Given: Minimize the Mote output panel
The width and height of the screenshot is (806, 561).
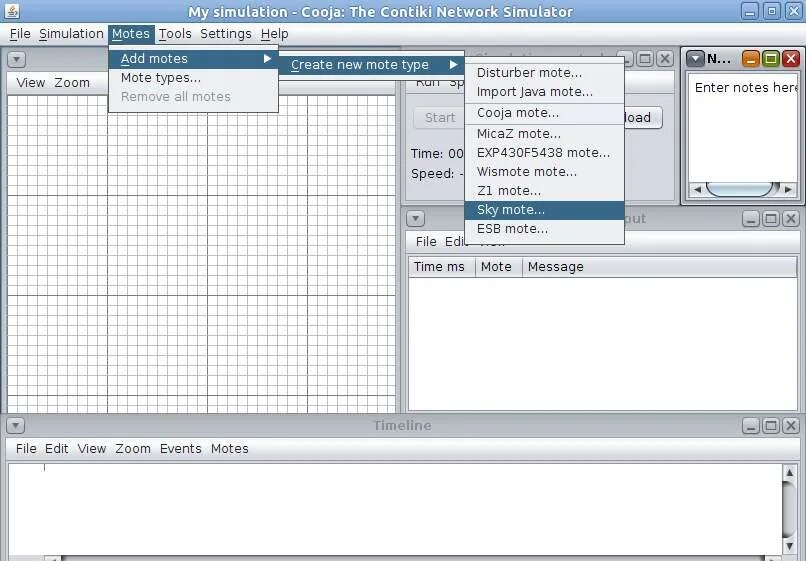Looking at the screenshot, I should [751, 220].
